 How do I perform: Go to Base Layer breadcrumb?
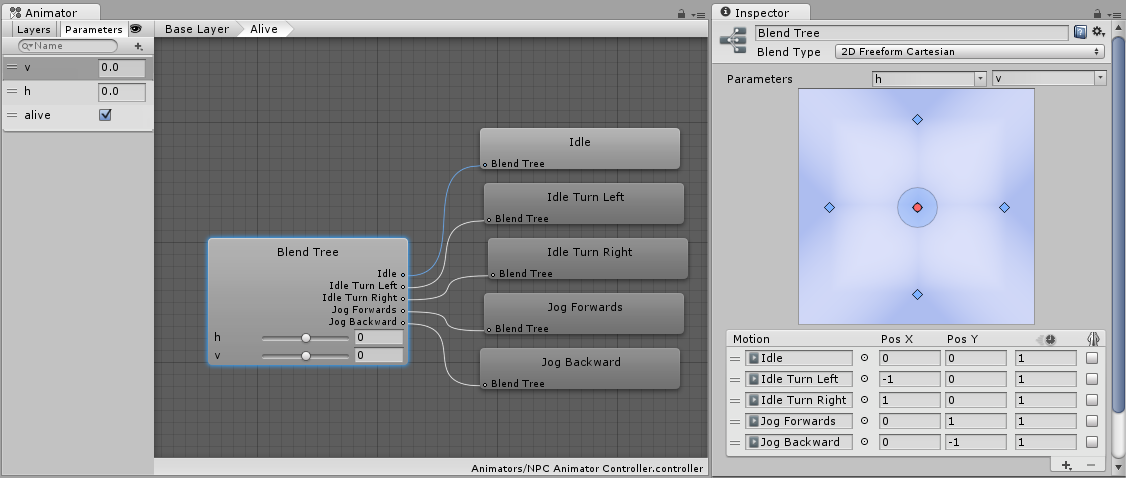(196, 29)
